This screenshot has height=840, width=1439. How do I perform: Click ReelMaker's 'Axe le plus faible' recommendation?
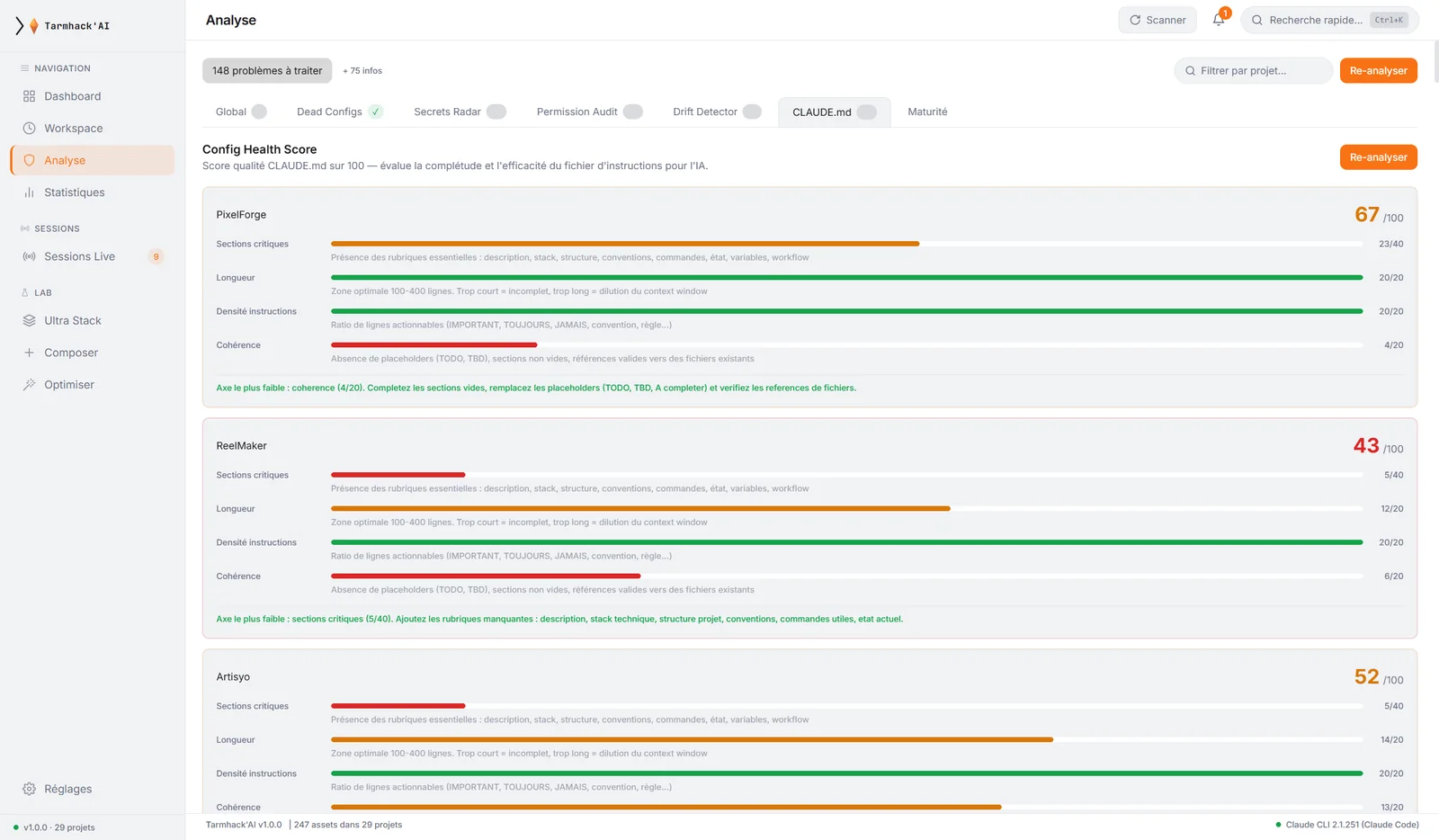pyautogui.click(x=559, y=619)
